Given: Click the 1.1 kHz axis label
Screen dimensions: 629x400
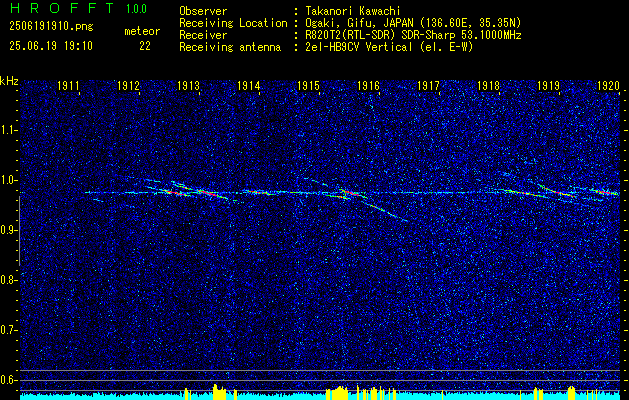Looking at the screenshot, I should pyautogui.click(x=9, y=130).
